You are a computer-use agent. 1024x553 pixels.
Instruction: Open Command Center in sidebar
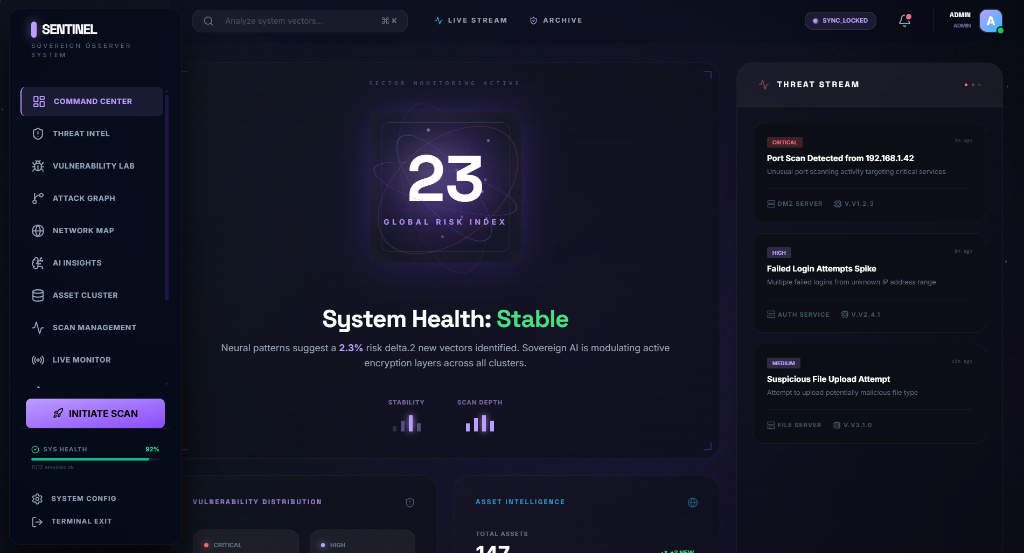click(92, 101)
